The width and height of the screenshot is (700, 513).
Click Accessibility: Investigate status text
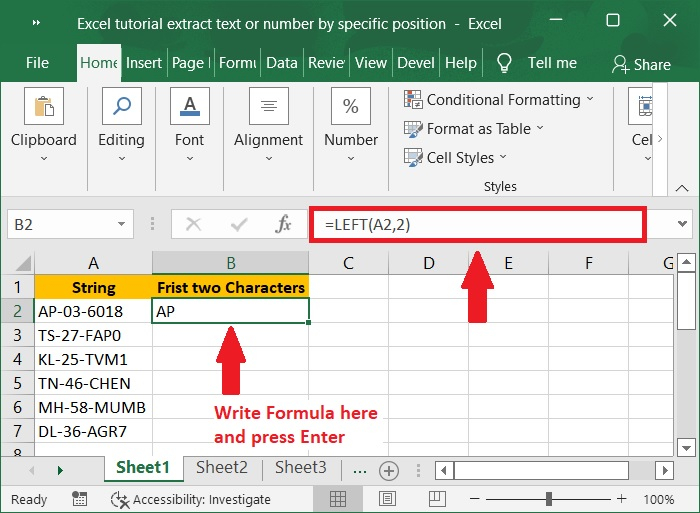pyautogui.click(x=202, y=500)
